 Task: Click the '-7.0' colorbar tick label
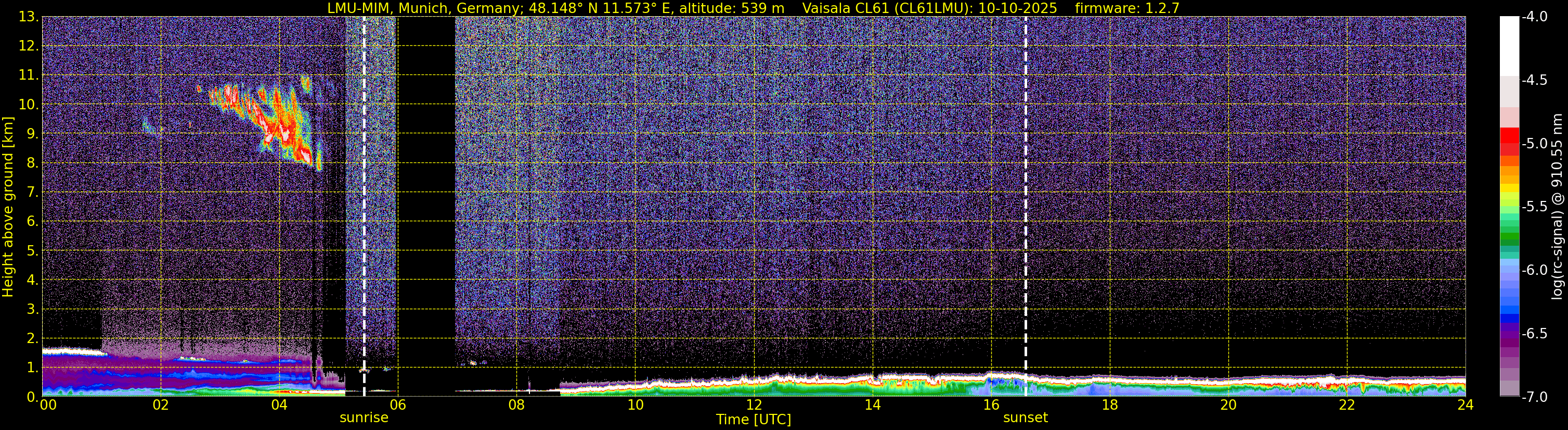pyautogui.click(x=1534, y=397)
